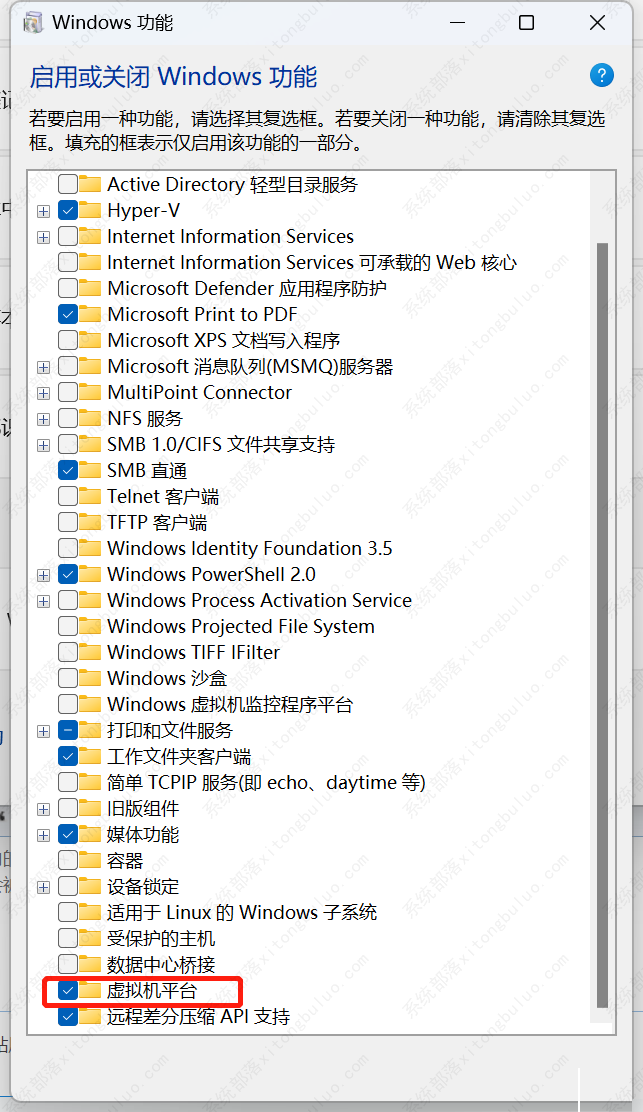Click the Windows Features title bar icon
This screenshot has height=1112, width=643.
[x=33, y=22]
